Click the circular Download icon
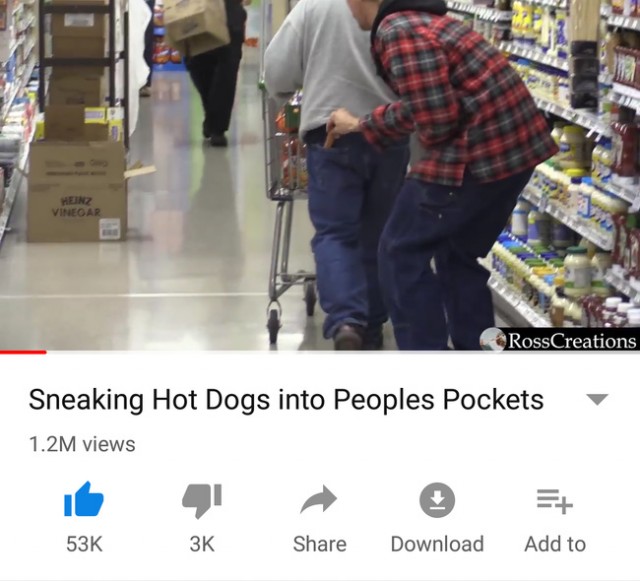Image resolution: width=640 pixels, height=581 pixels. tap(437, 500)
